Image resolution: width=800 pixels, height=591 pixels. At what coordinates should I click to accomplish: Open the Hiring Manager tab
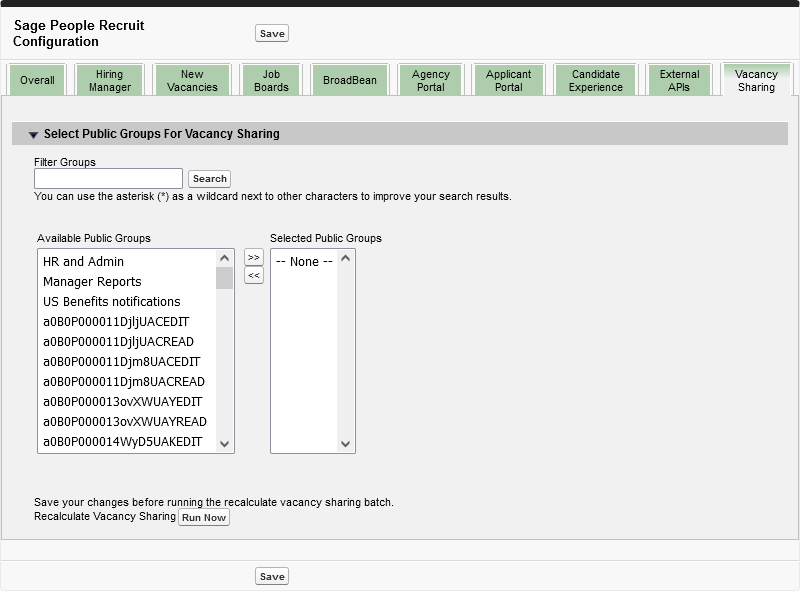coord(110,81)
